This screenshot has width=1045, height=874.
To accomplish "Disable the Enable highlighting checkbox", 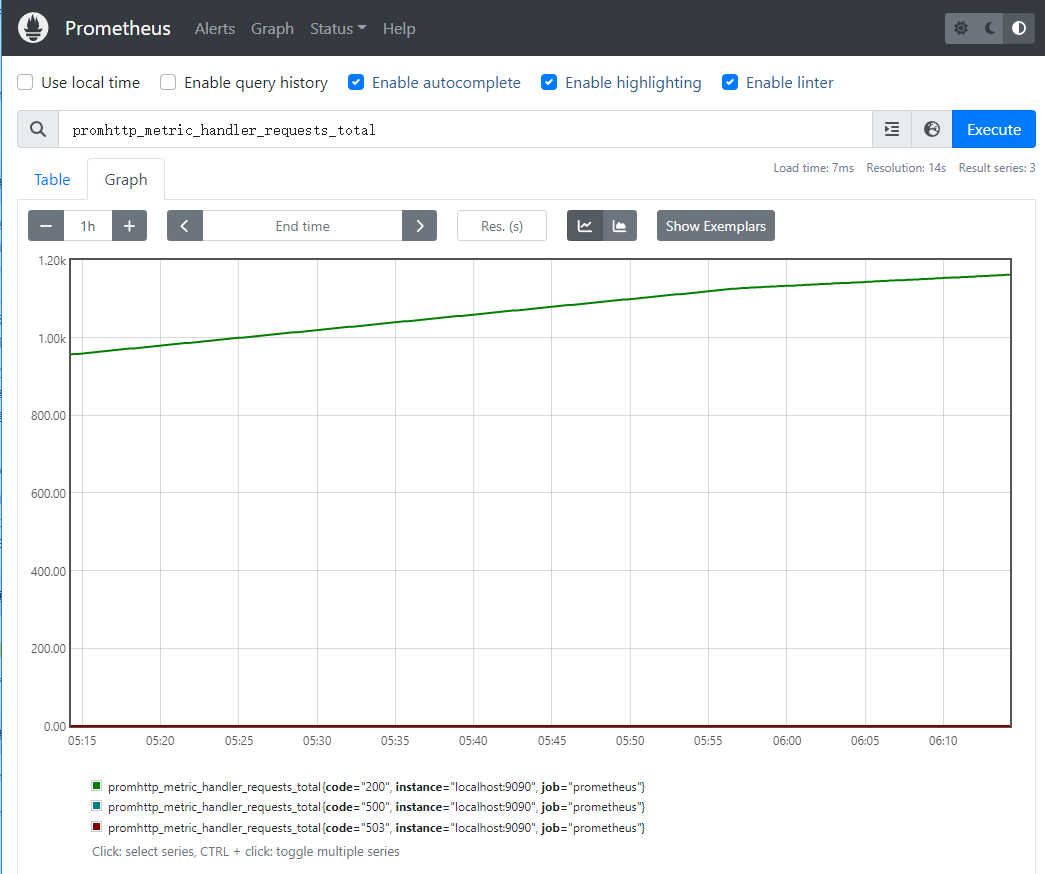I will pos(549,83).
